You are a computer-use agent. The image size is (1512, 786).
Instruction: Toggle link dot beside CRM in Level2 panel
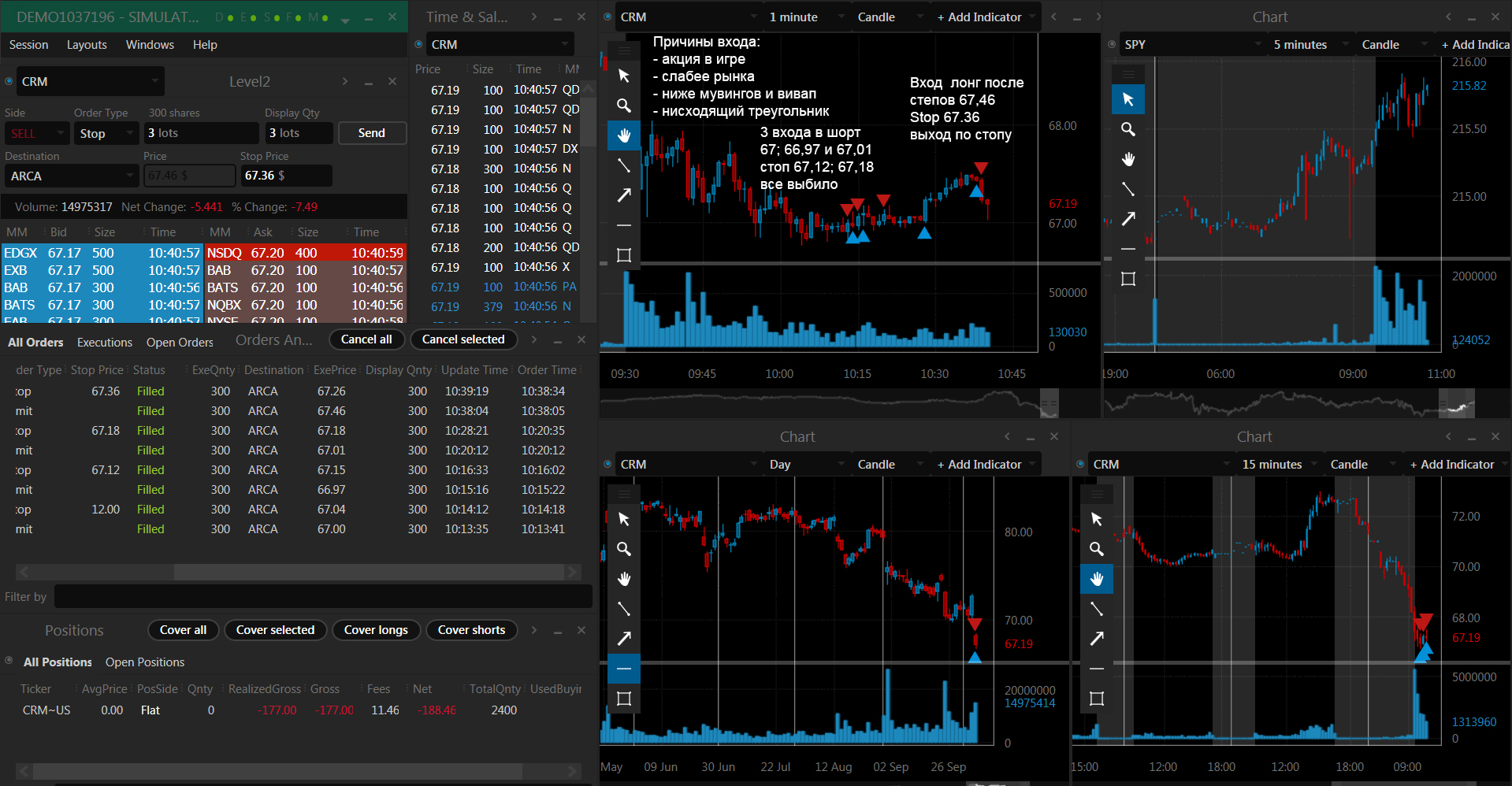coord(9,81)
